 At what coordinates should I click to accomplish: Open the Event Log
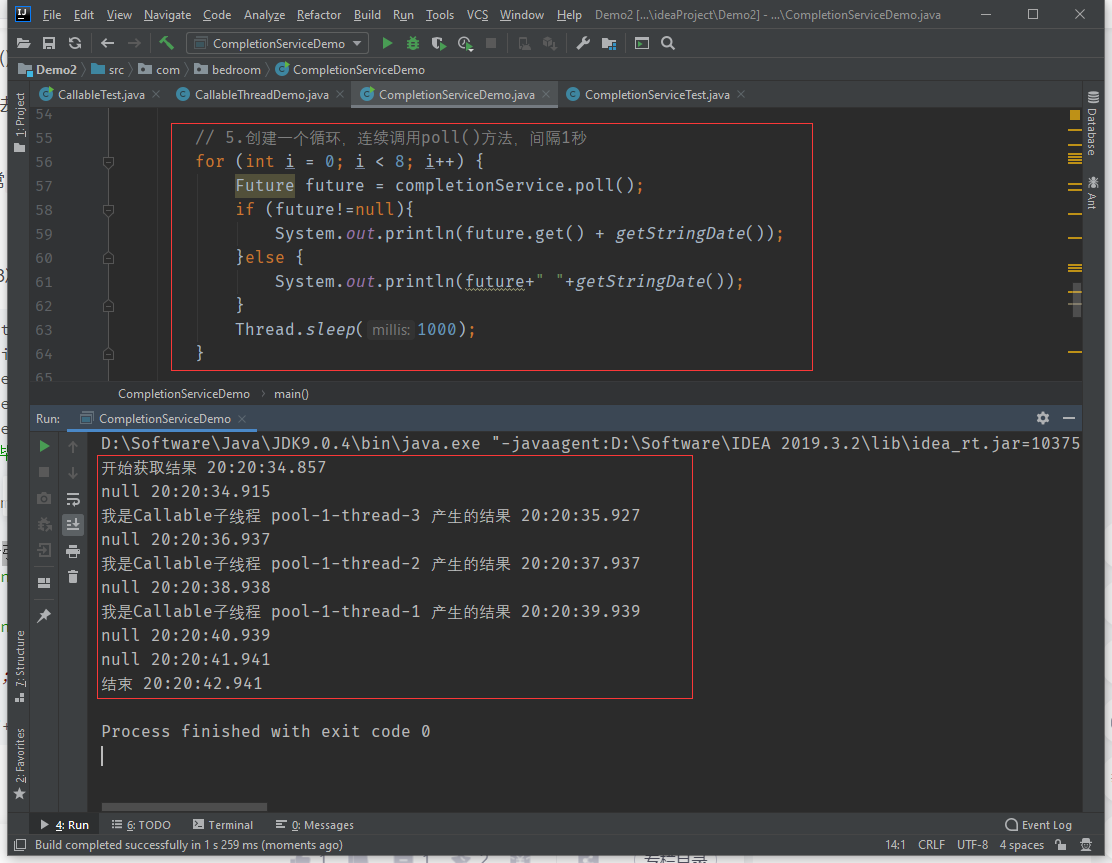[x=1038, y=825]
